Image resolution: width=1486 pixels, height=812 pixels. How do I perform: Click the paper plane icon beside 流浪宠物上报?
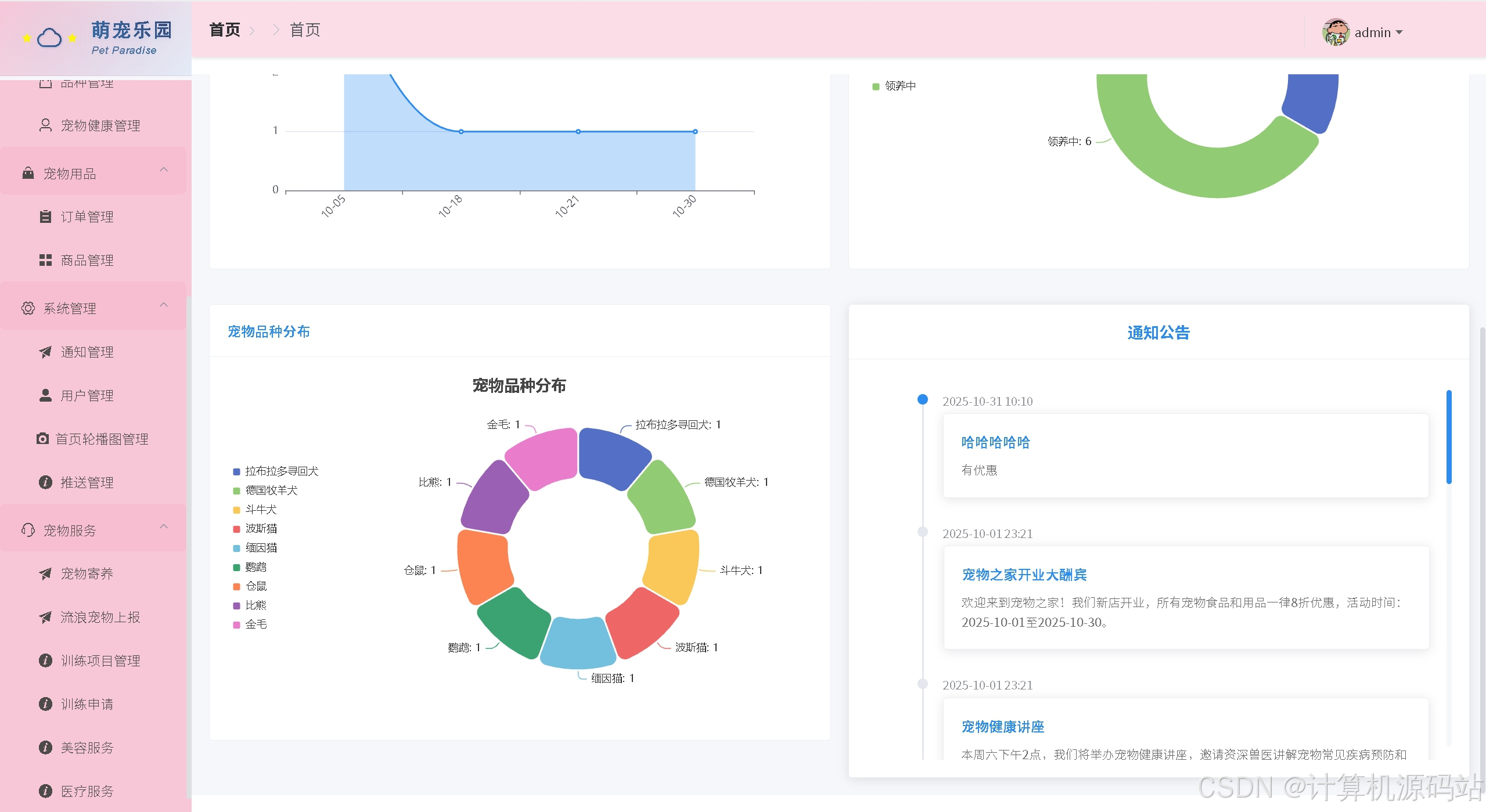click(x=45, y=617)
